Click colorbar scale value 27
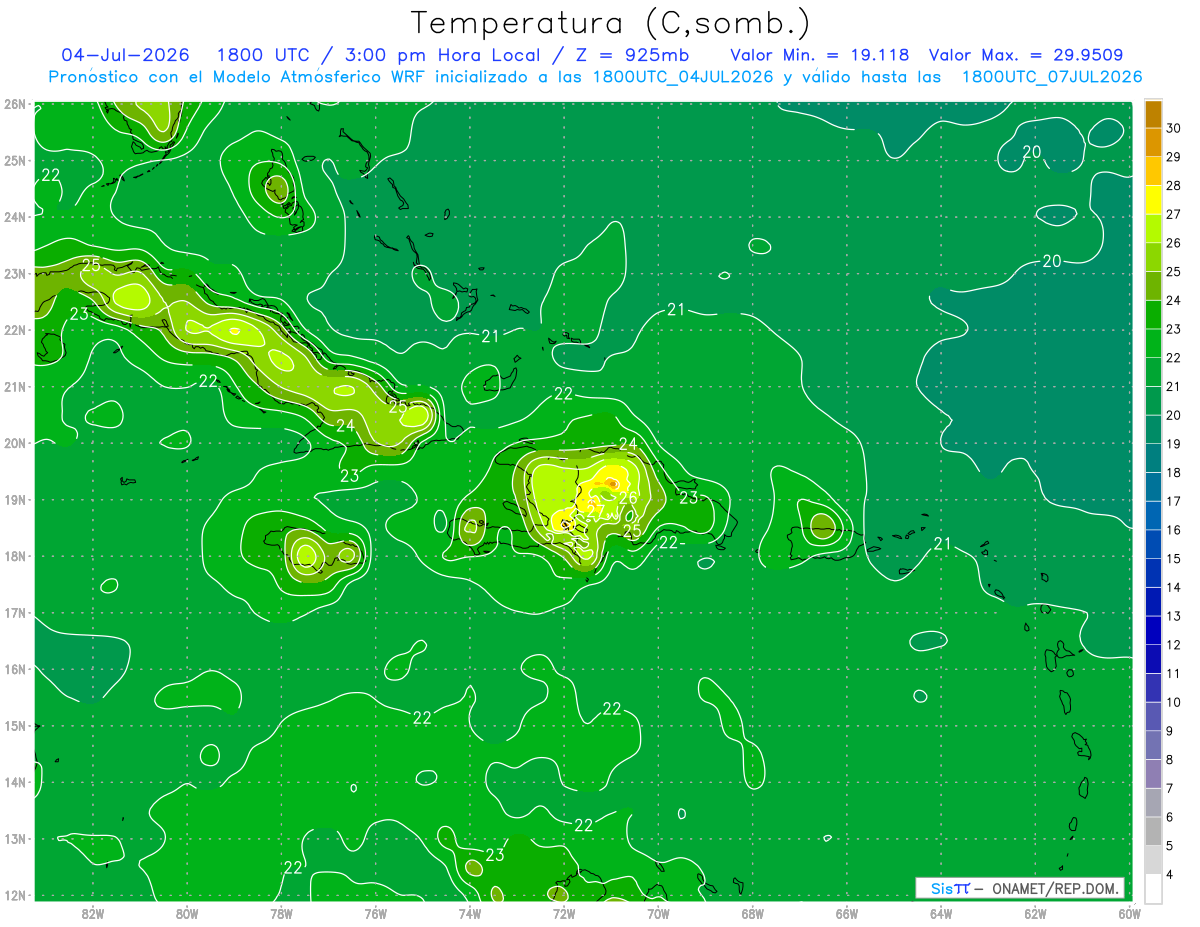This screenshot has width=1200, height=927. (1174, 215)
